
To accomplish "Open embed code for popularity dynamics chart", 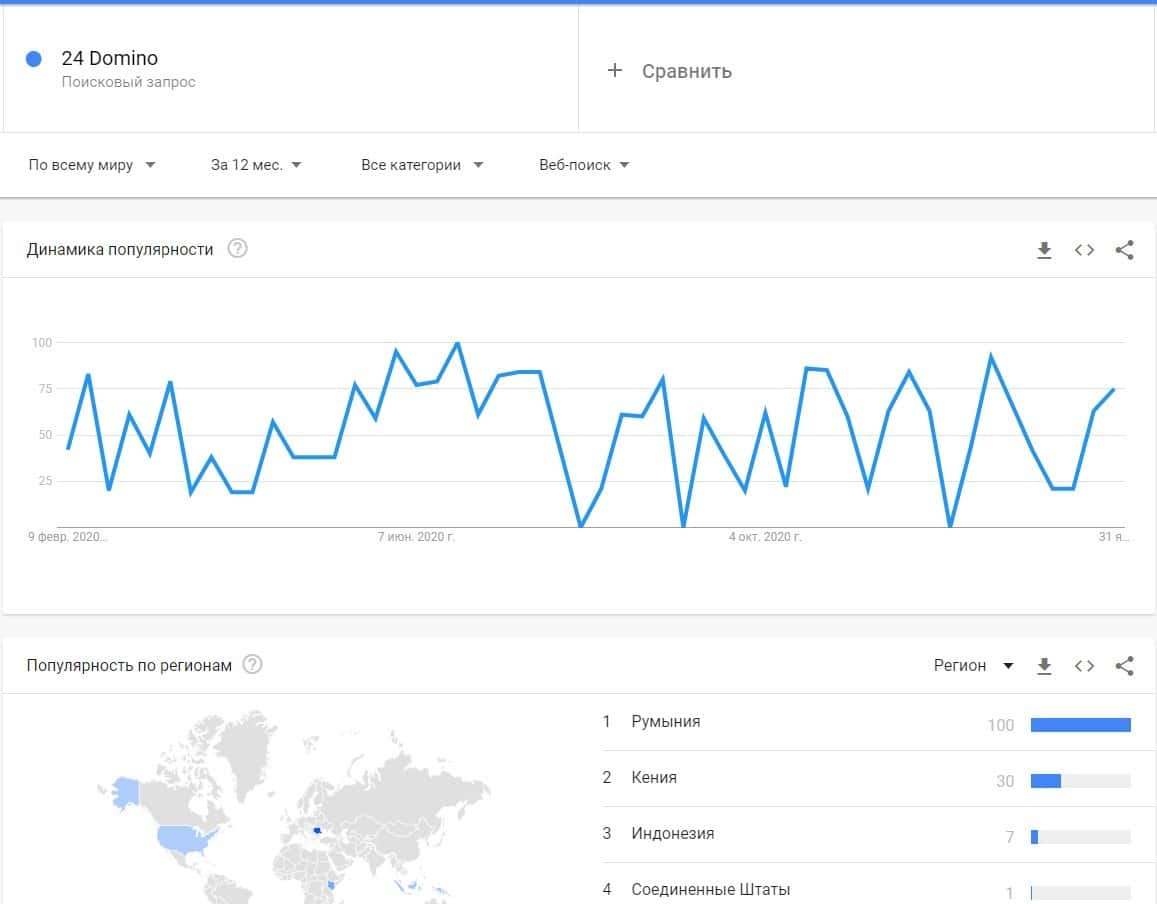I will 1084,250.
